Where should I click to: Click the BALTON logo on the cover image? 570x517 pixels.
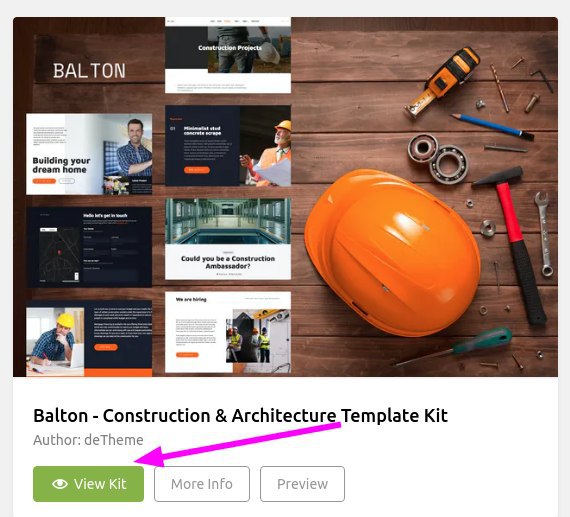pyautogui.click(x=89, y=71)
